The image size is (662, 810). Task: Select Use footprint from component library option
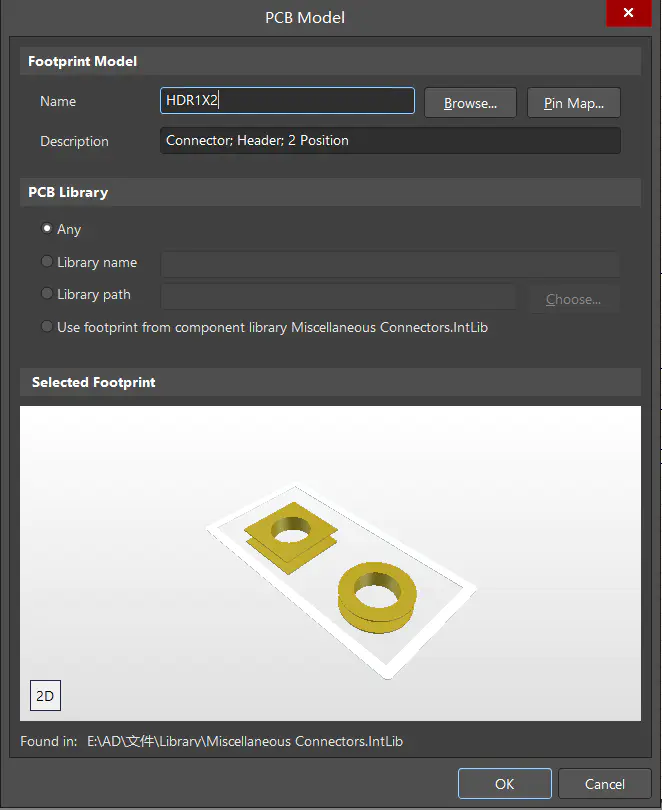[x=47, y=327]
